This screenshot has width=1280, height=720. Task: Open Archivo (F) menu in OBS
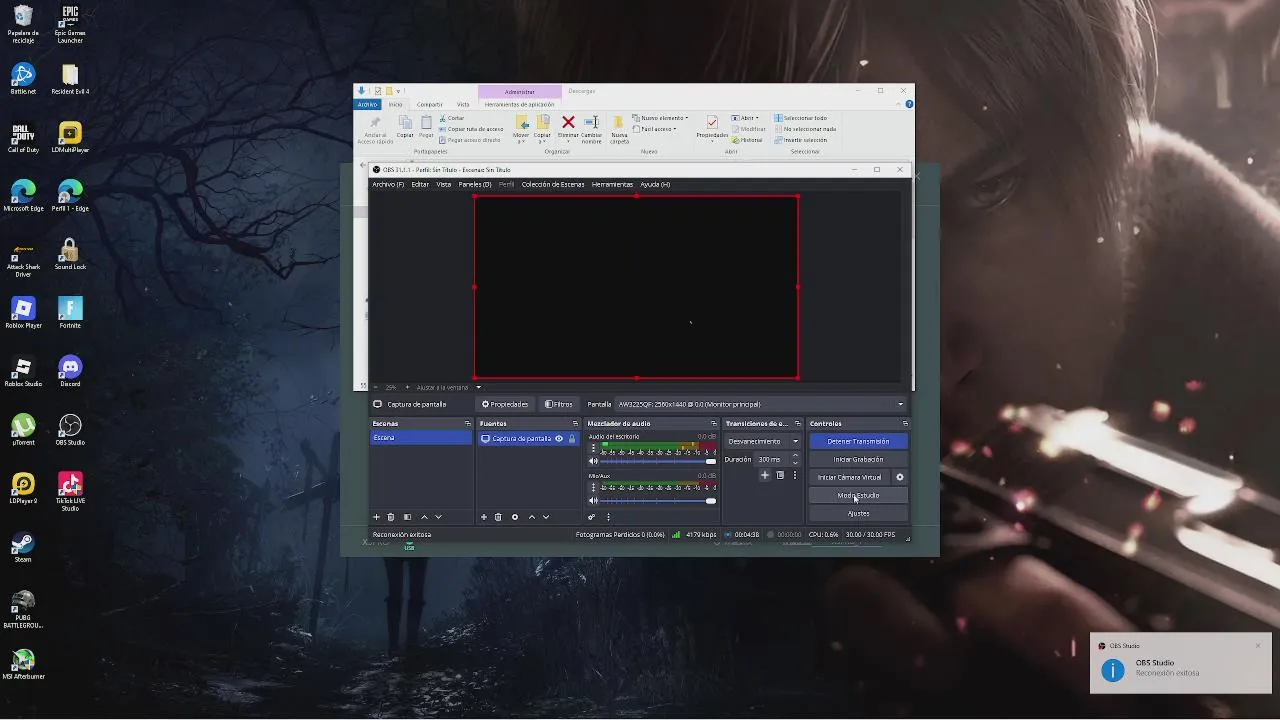click(388, 184)
